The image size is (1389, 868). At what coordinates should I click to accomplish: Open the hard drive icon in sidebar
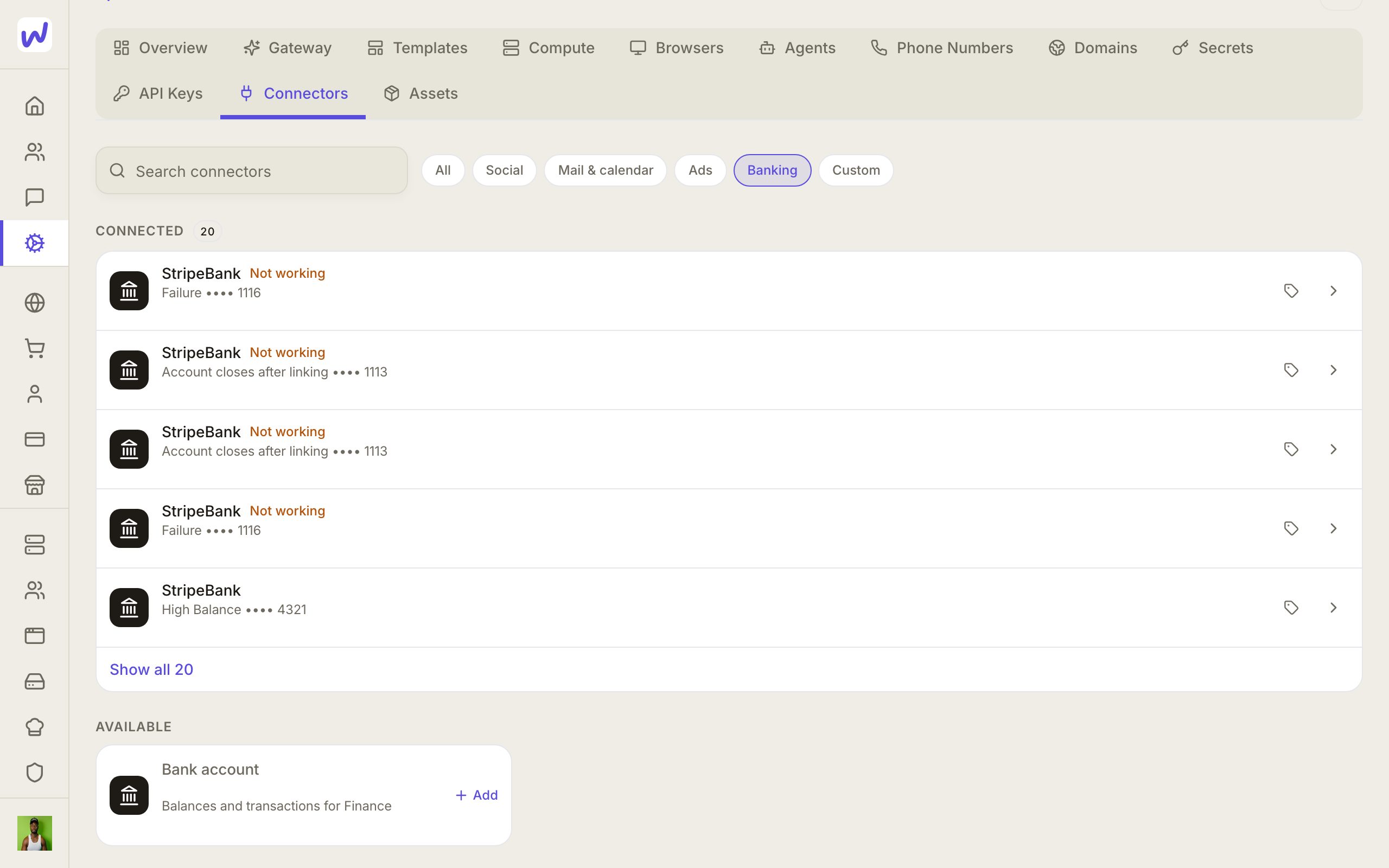[x=34, y=681]
